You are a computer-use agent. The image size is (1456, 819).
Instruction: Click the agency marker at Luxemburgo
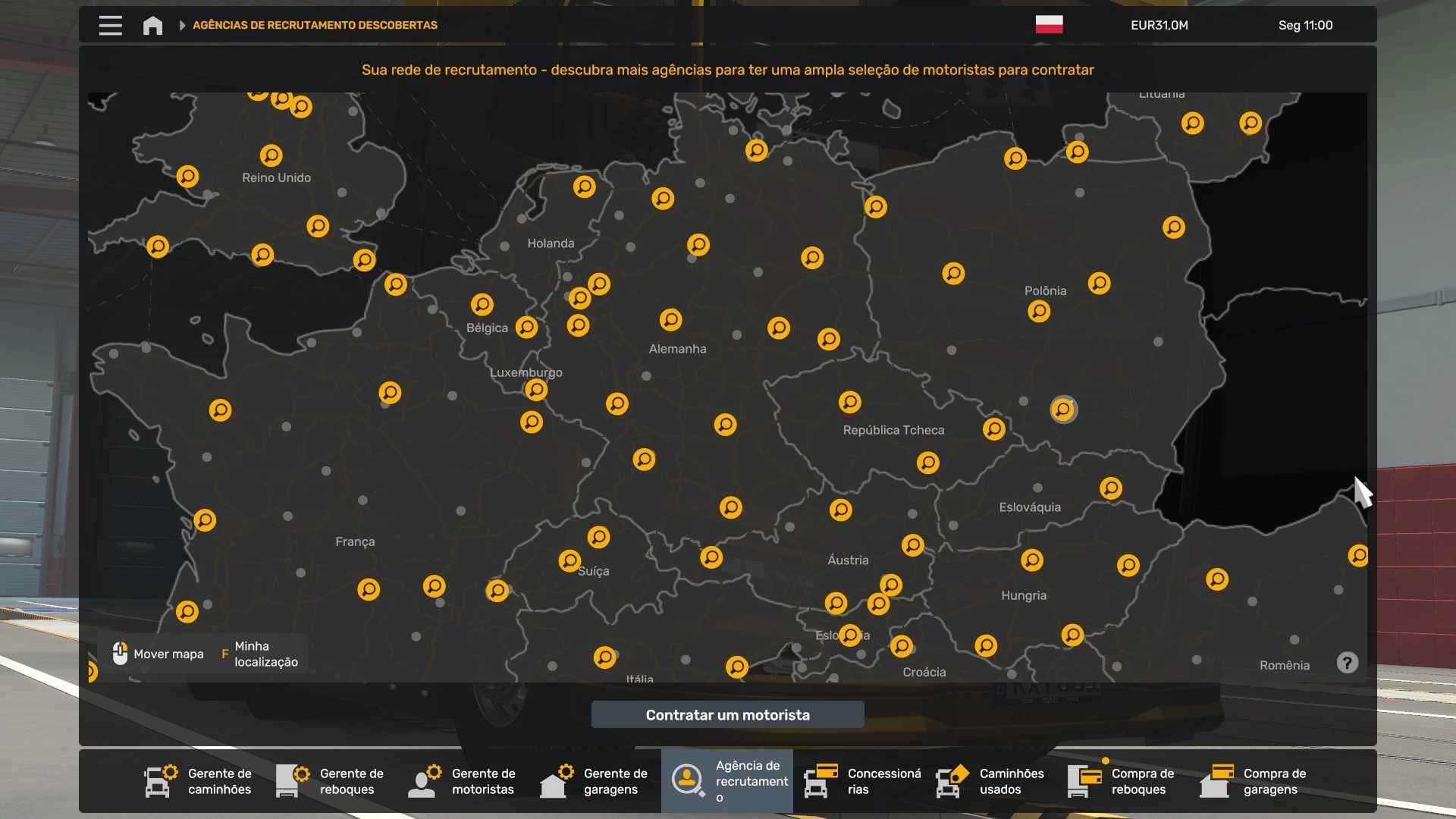(536, 390)
